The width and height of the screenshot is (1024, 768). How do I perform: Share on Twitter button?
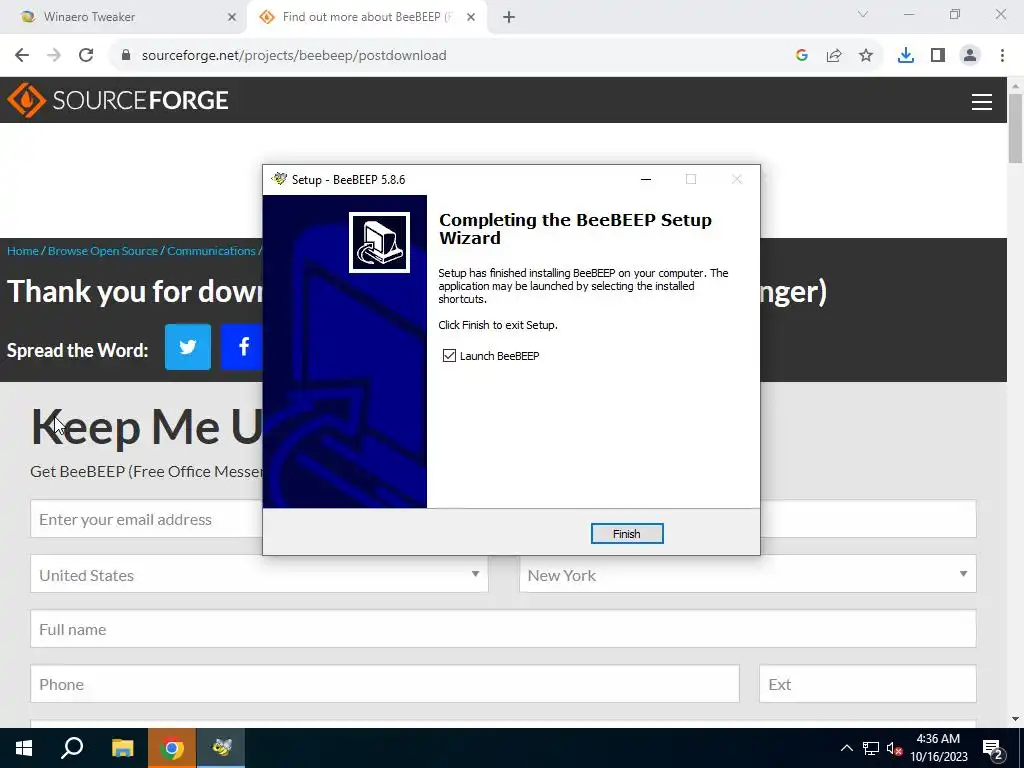[188, 347]
